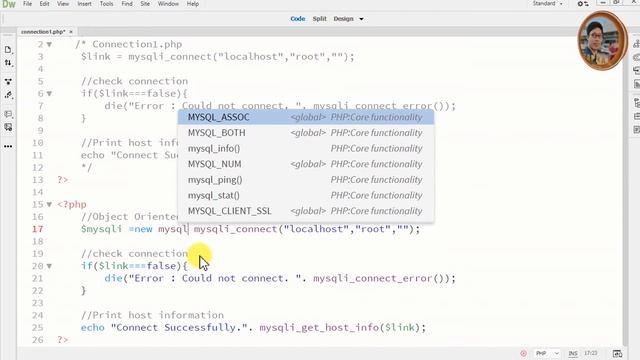The width and height of the screenshot is (640, 360).
Task: Open the Site menu
Action: [x=145, y=4]
